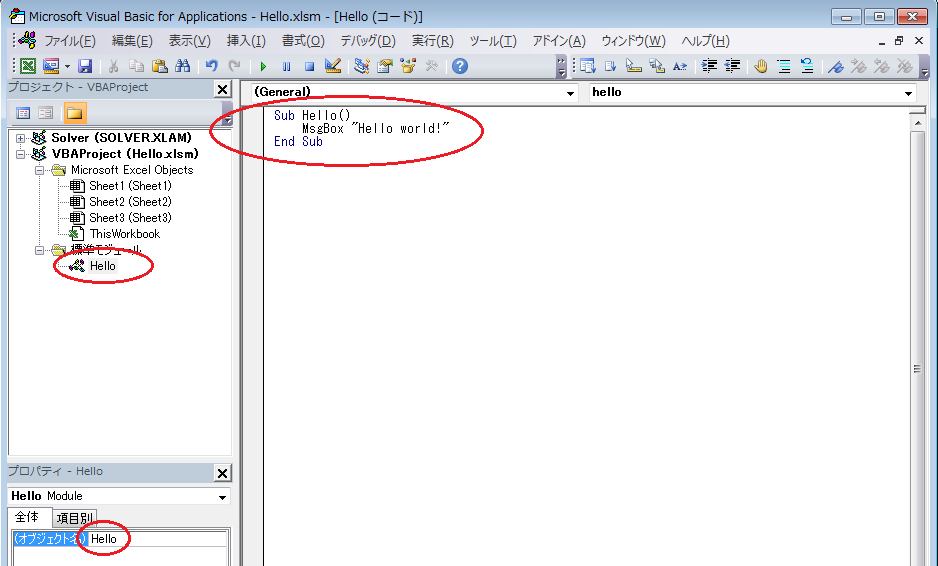
Task: Click the Quick Info icon
Action: 634,66
